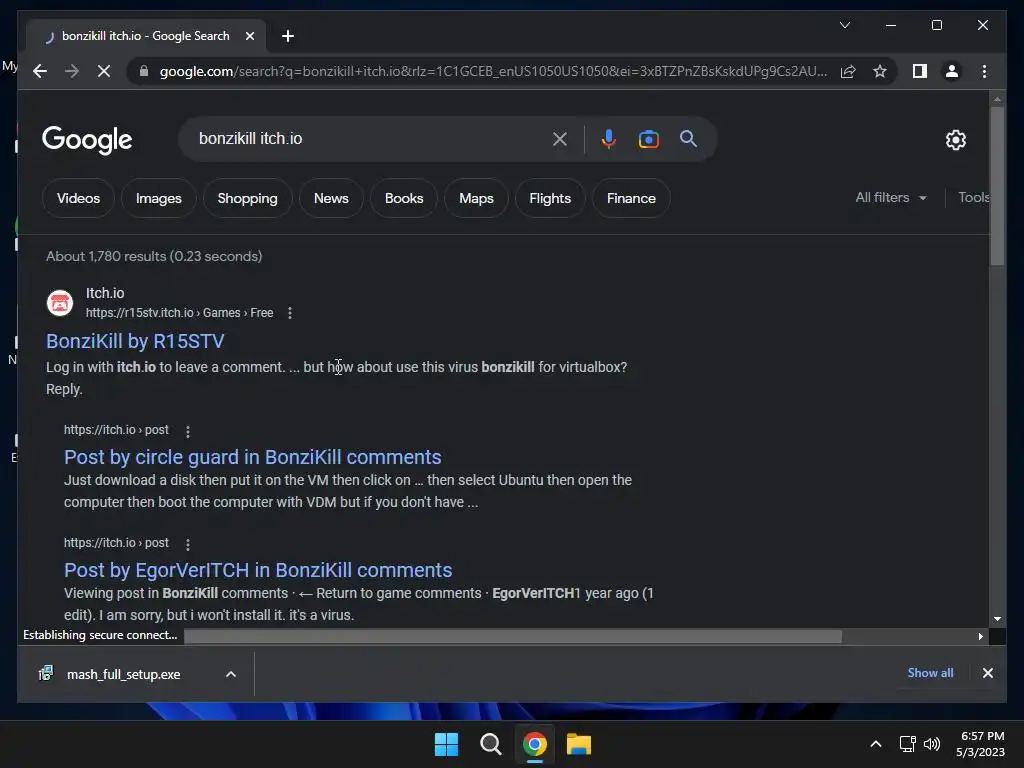The image size is (1024, 768).
Task: Show all downloads
Action: point(930,673)
